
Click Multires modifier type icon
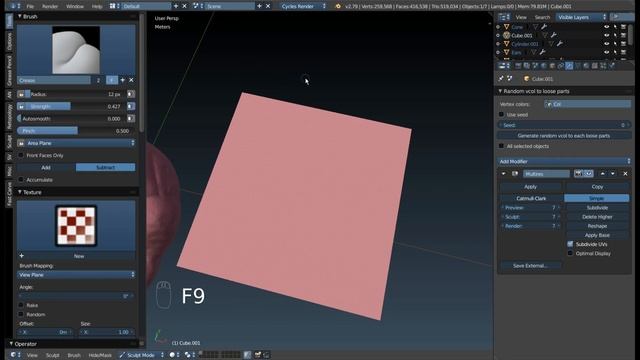(x=515, y=173)
